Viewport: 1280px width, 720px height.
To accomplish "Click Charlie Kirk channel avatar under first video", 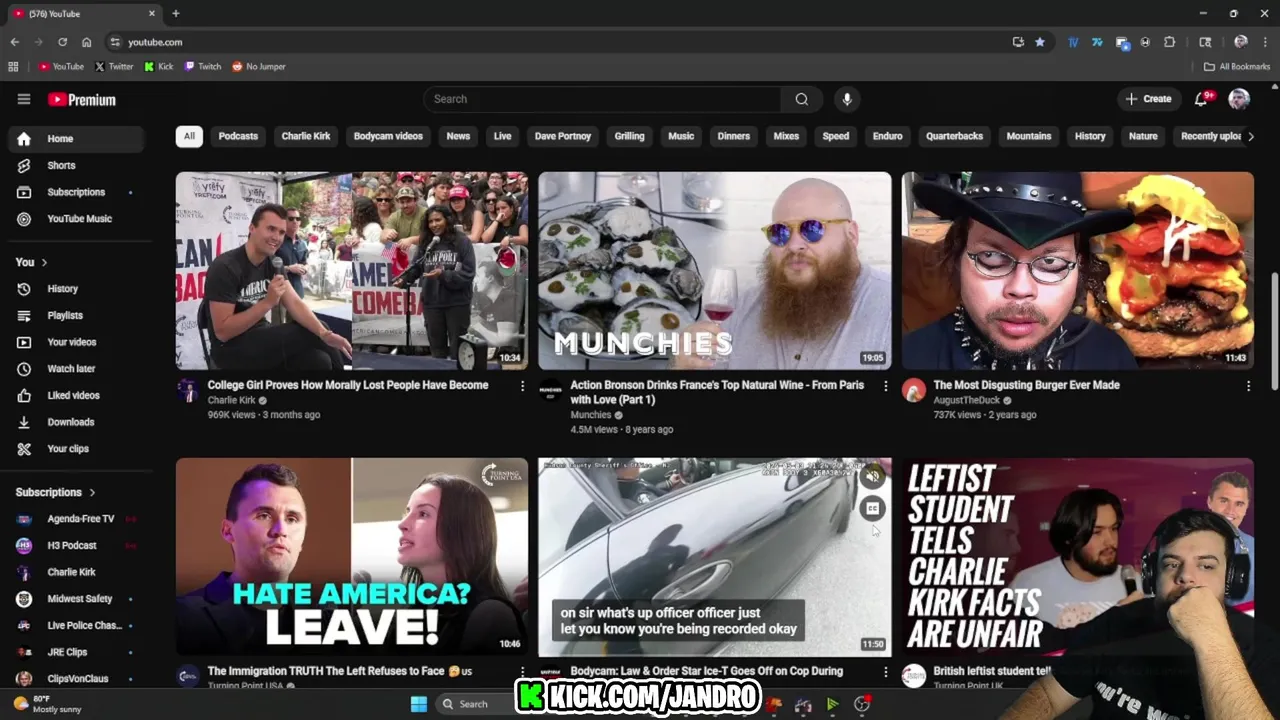I will tap(188, 391).
